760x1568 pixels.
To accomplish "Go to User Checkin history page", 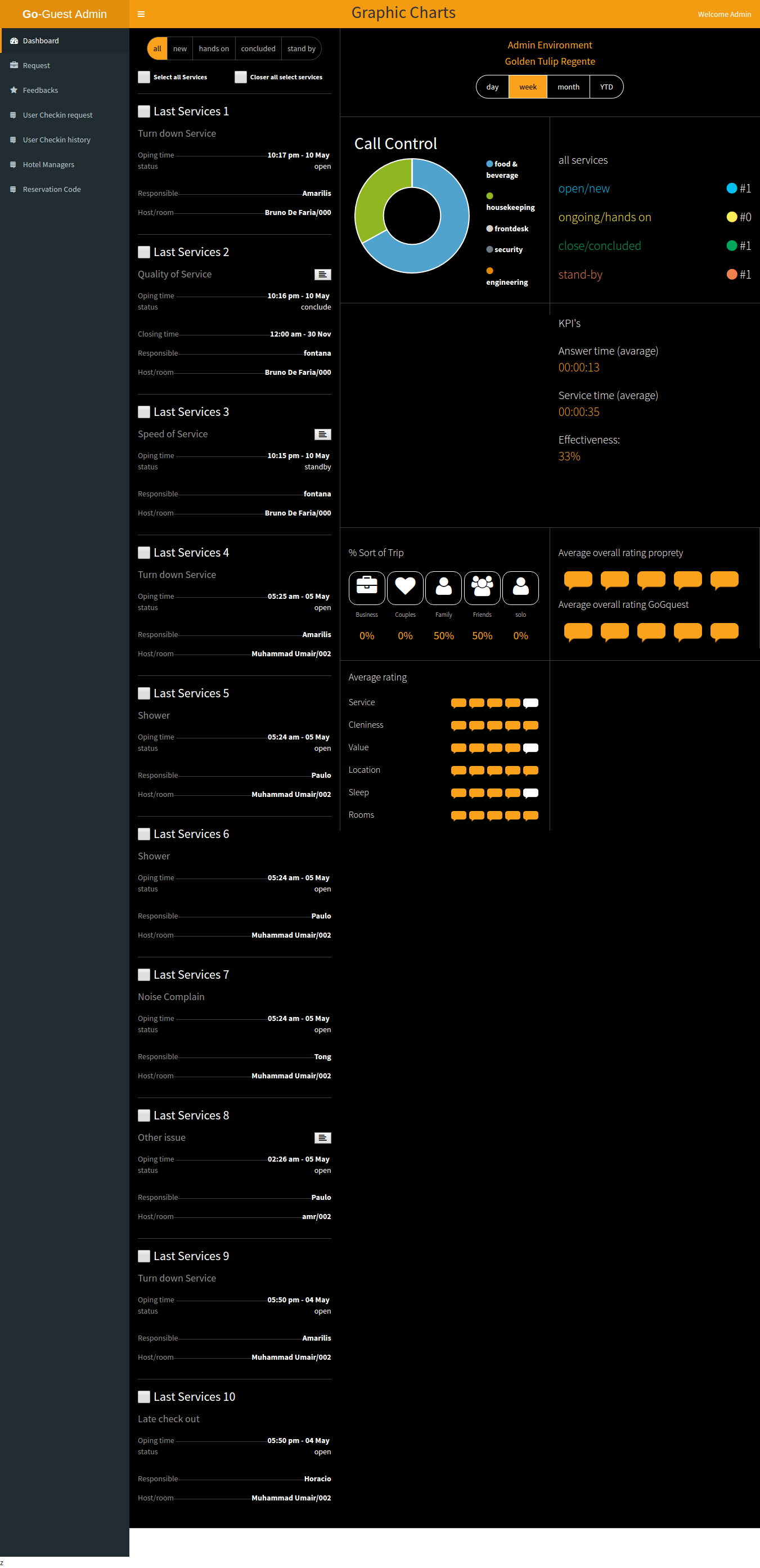I will pyautogui.click(x=57, y=140).
